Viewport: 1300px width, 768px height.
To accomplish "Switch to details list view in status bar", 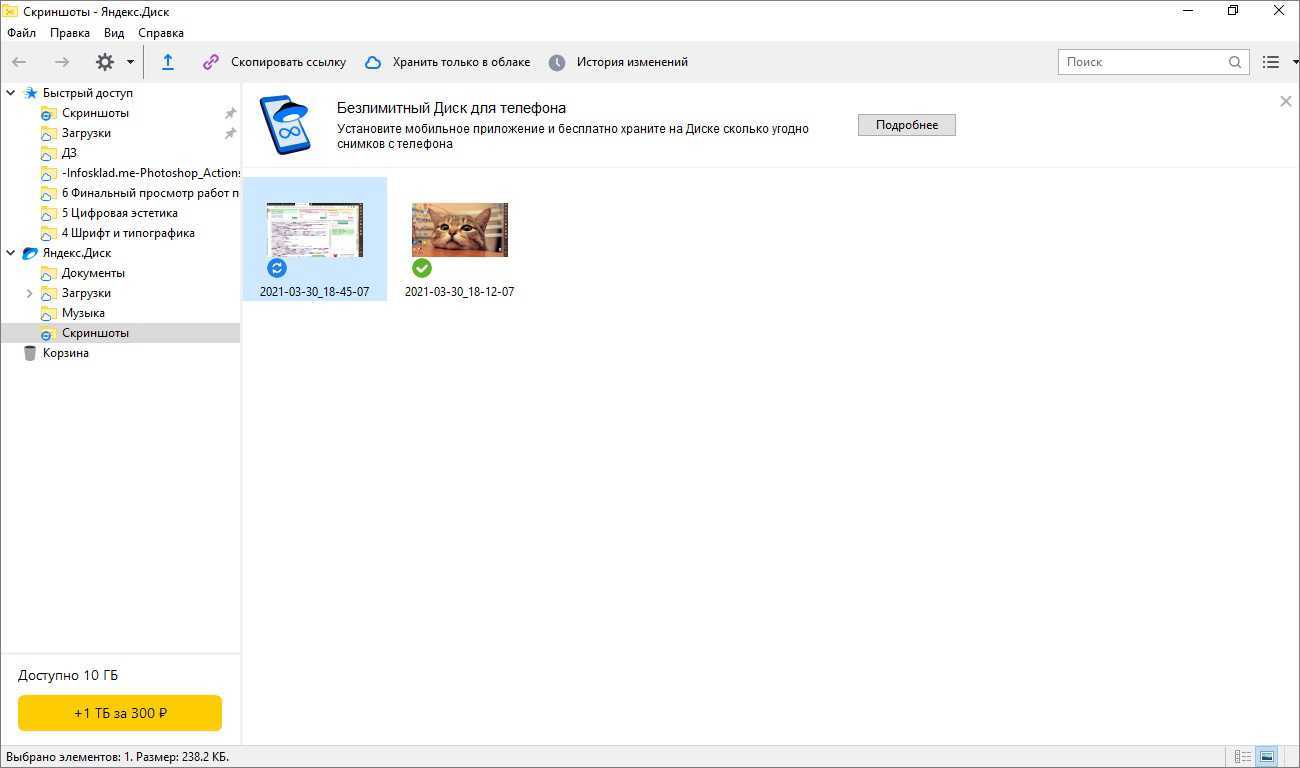I will [x=1243, y=757].
